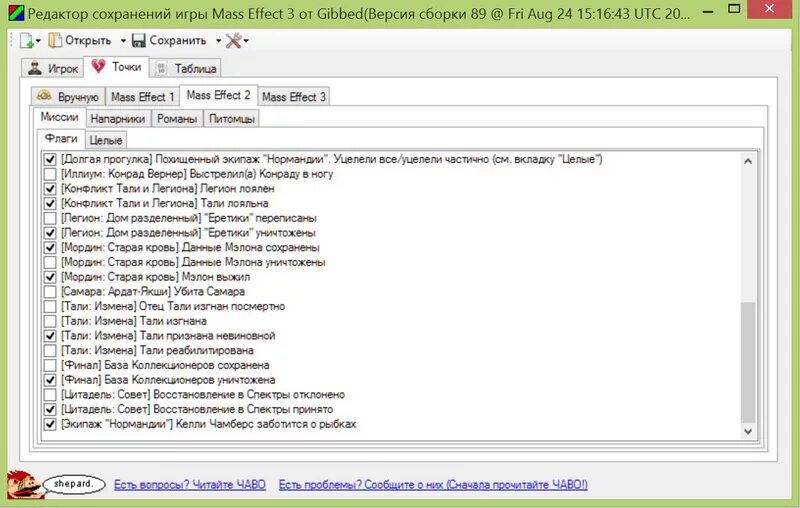Click the Открыть button label

(x=88, y=40)
